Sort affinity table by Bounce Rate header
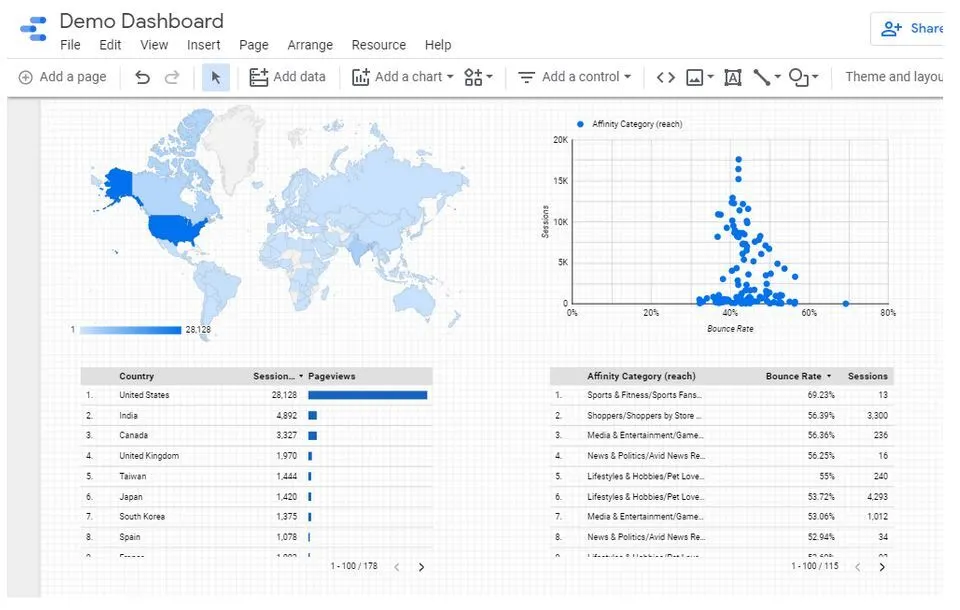The image size is (960, 610). 798,376
